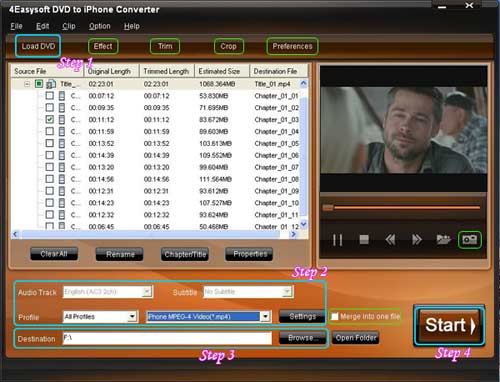Viewport: 500px width, 382px height.
Task: Click the list's scroll left arrow
Action: [x=15, y=234]
